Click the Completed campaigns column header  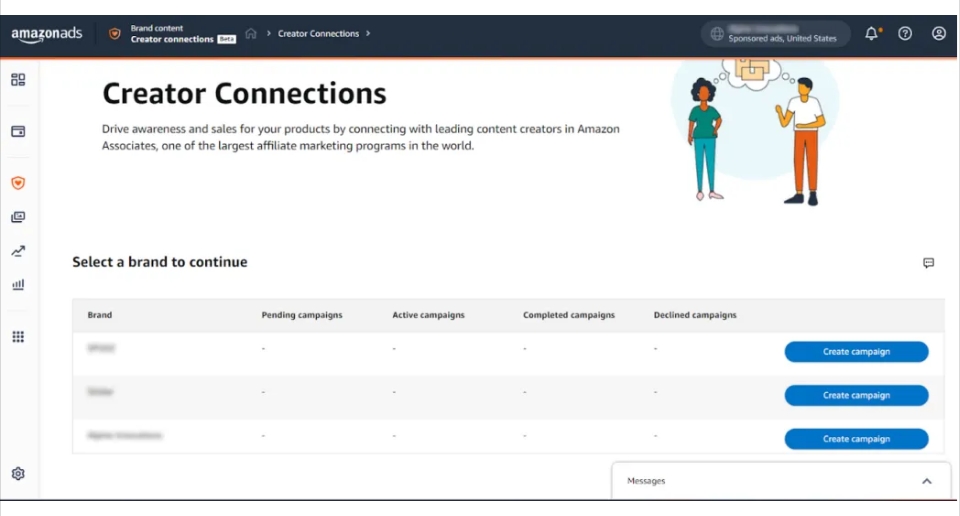[569, 315]
